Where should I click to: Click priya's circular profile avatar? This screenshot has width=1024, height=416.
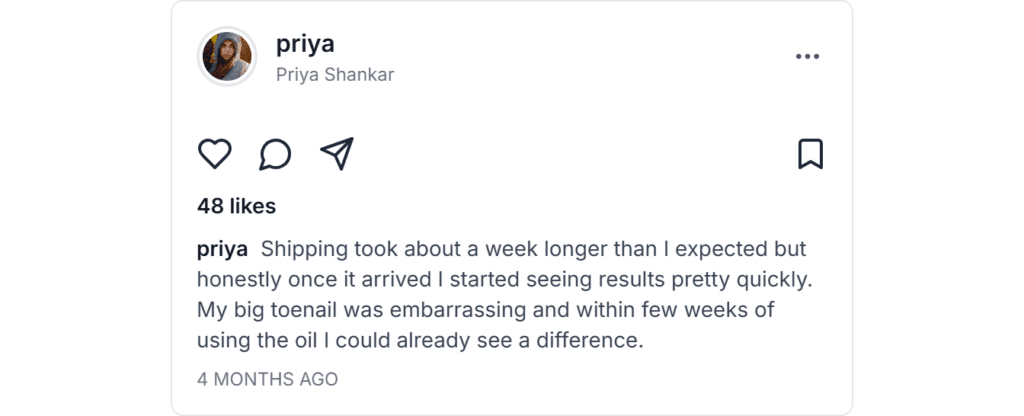click(228, 56)
